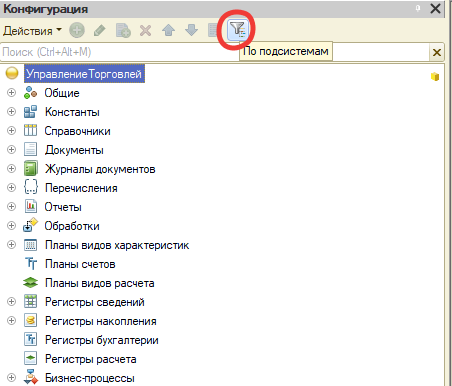Expand the Справочники branch

click(11, 130)
